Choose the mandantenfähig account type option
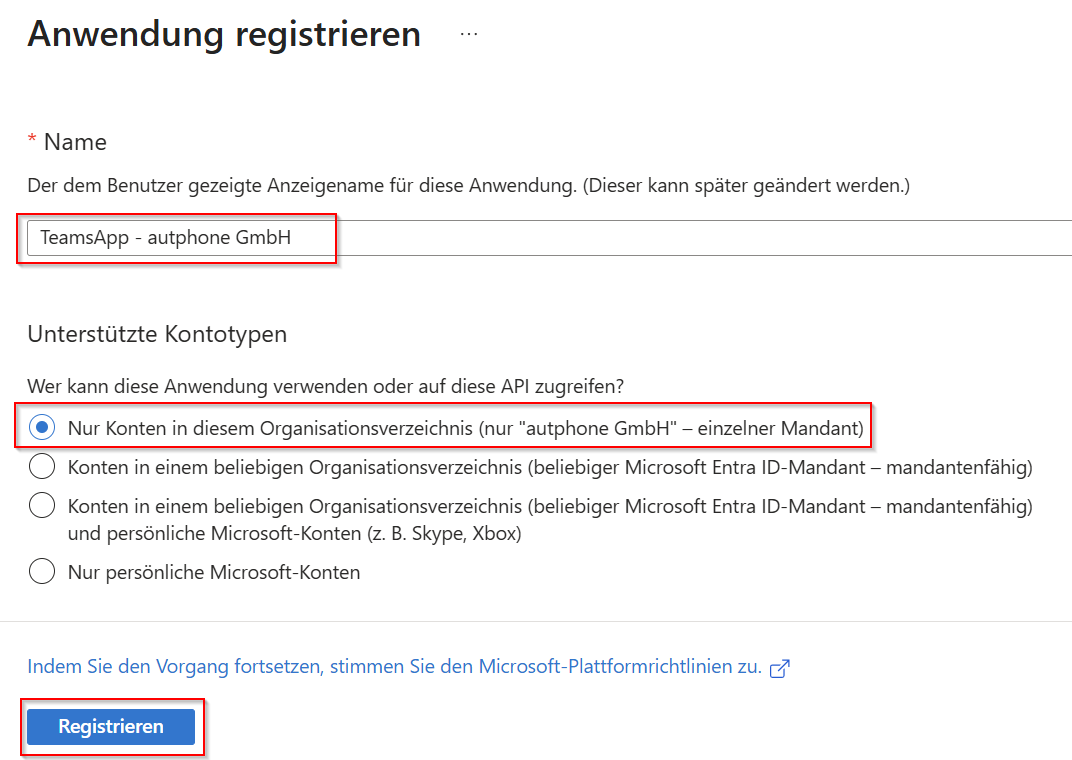1072x760 pixels. 42,465
